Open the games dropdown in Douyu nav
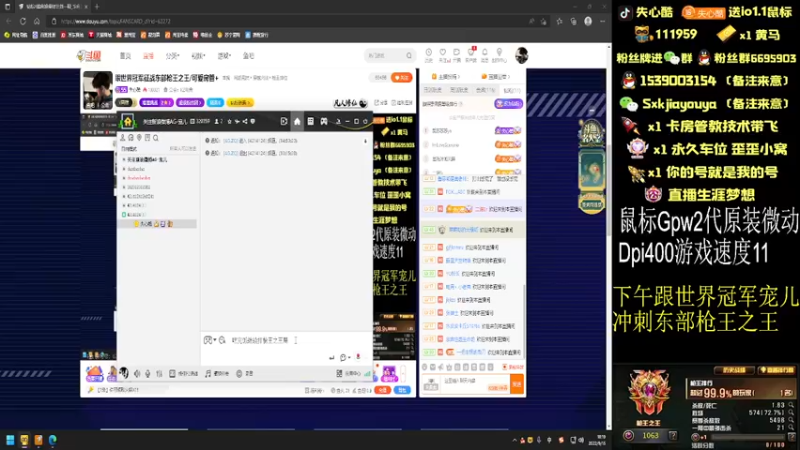Viewport: 800px width, 450px height. (224, 56)
